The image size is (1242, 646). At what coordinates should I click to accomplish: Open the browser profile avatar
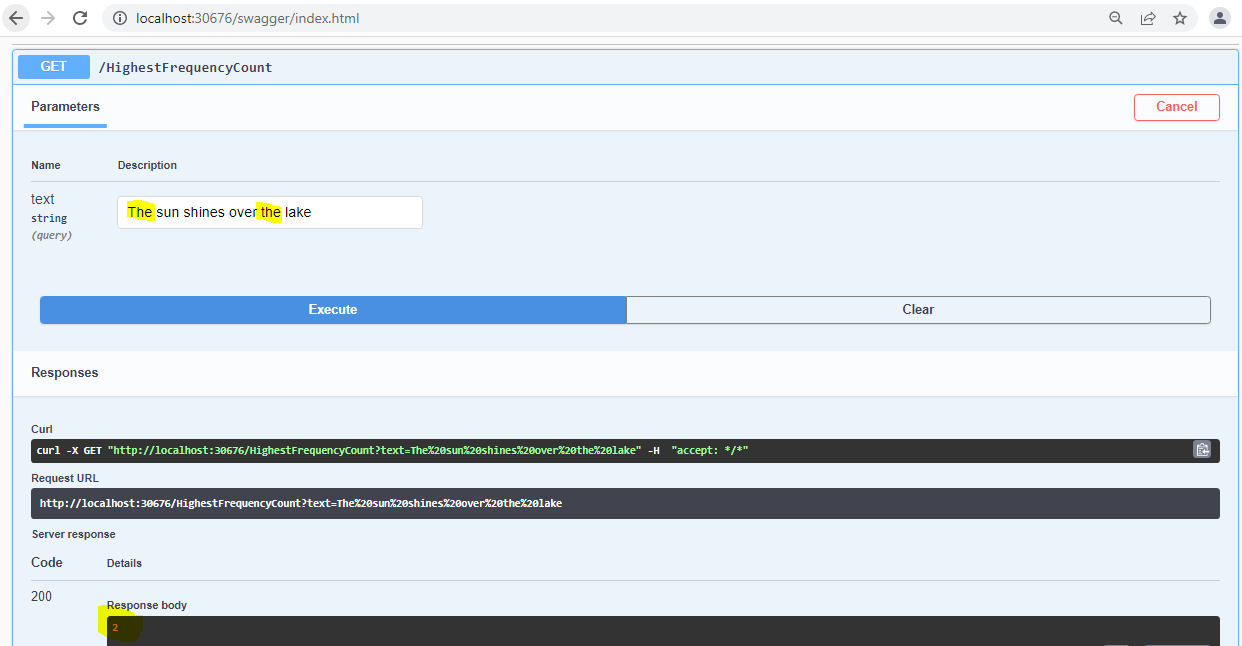(x=1218, y=17)
